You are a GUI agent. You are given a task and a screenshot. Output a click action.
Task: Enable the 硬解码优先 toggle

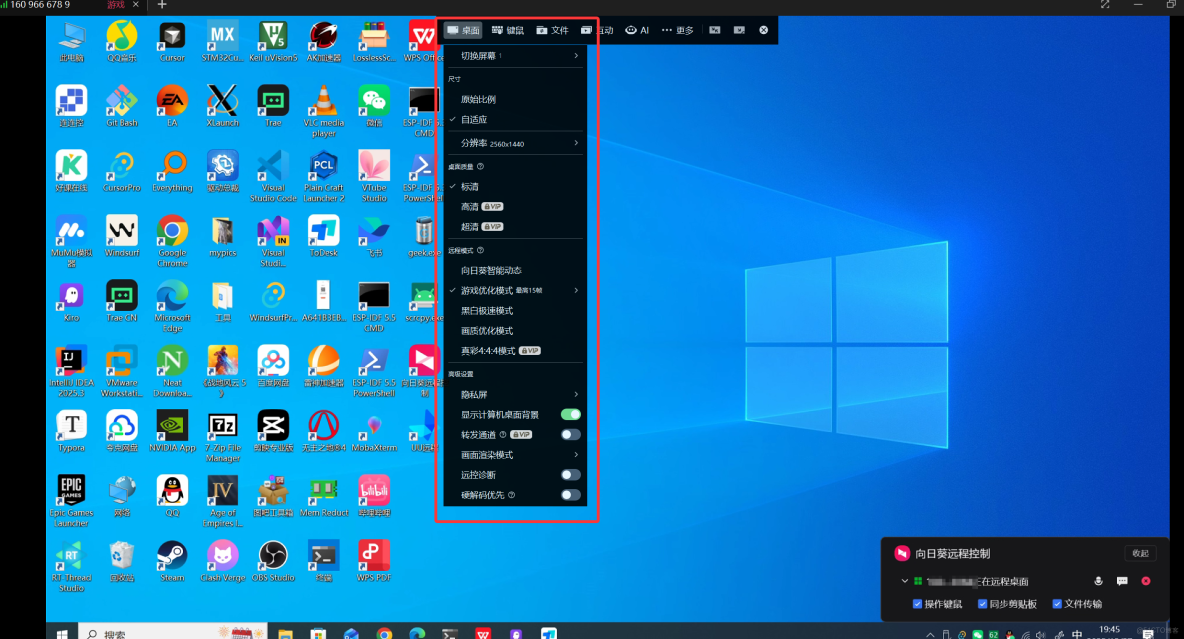(x=572, y=494)
